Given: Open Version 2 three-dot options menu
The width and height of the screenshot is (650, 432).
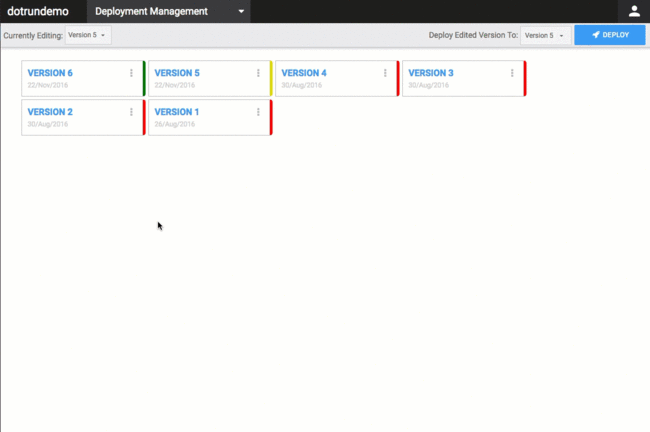Looking at the screenshot, I should tap(131, 112).
